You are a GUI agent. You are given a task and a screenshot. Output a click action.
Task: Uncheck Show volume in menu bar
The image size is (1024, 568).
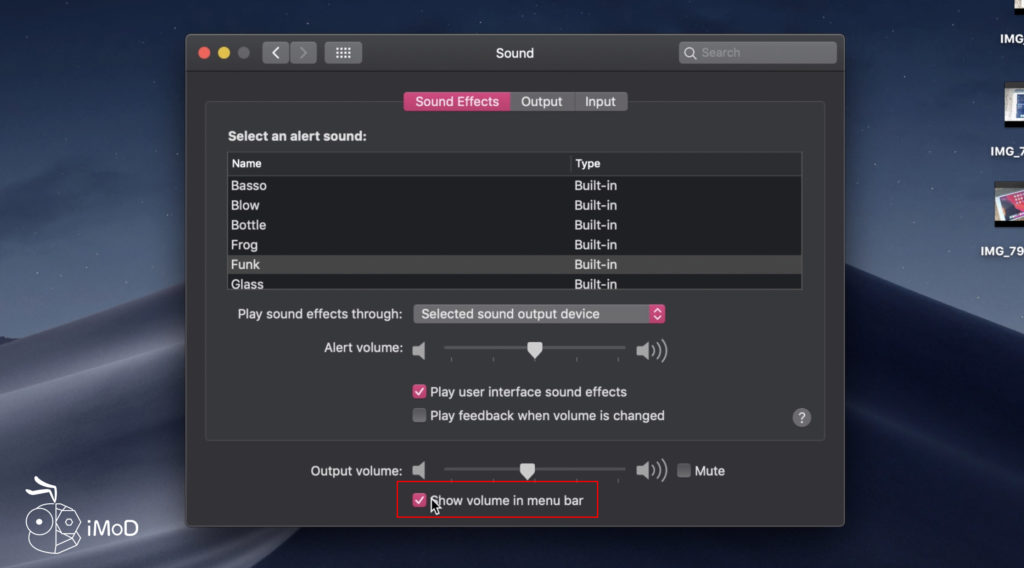click(419, 500)
